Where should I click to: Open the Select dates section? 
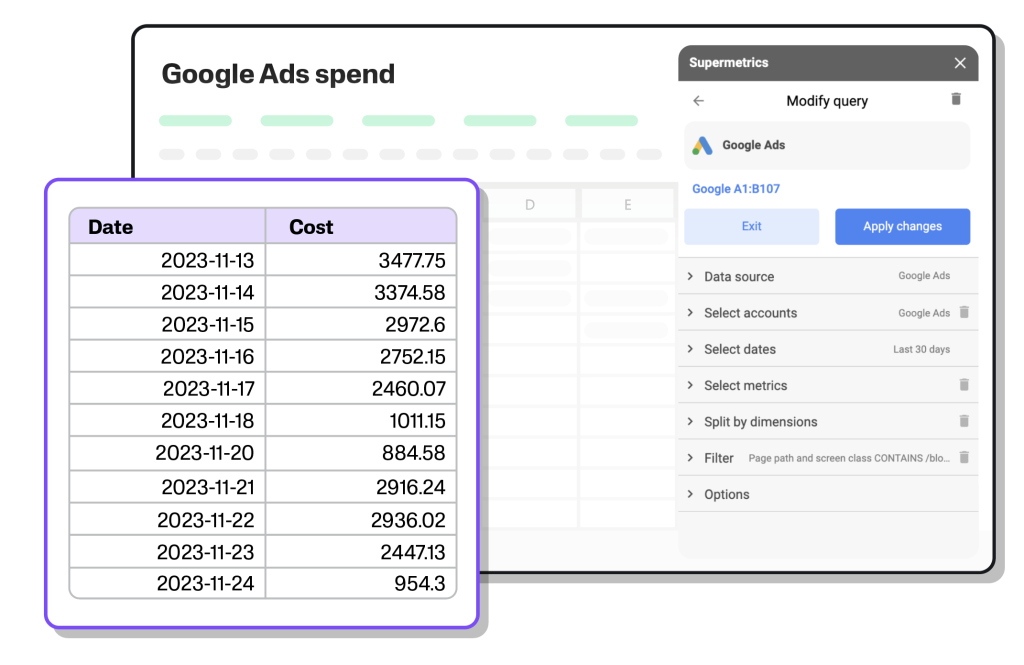click(x=739, y=349)
